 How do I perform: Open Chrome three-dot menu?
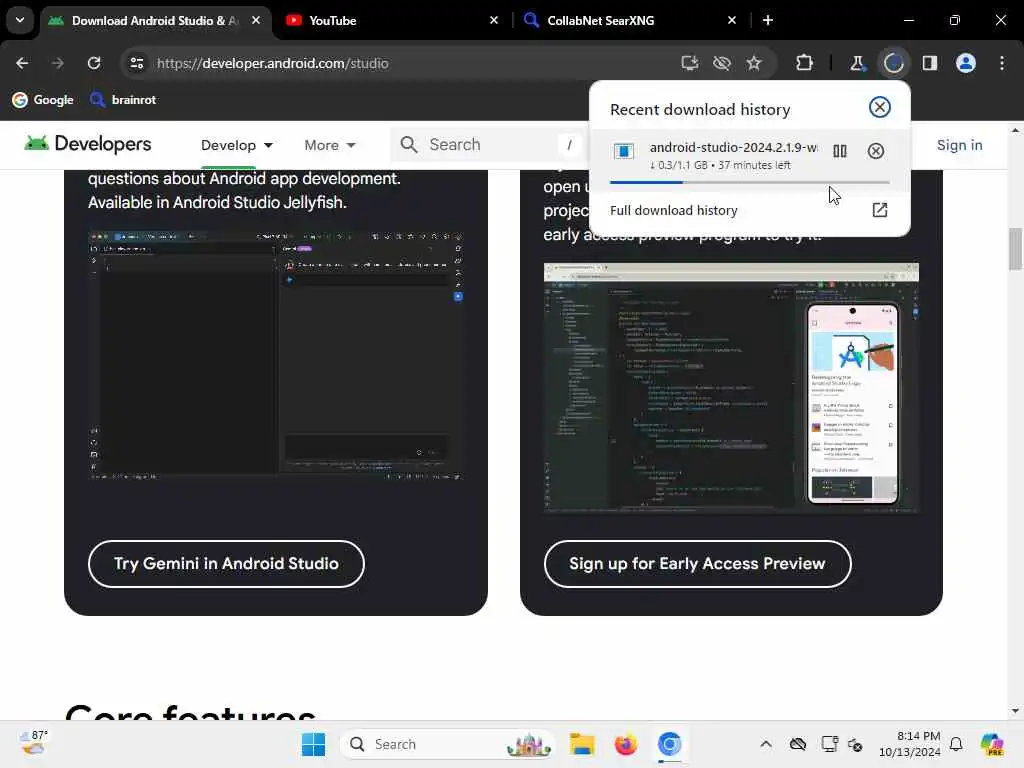click(1002, 63)
